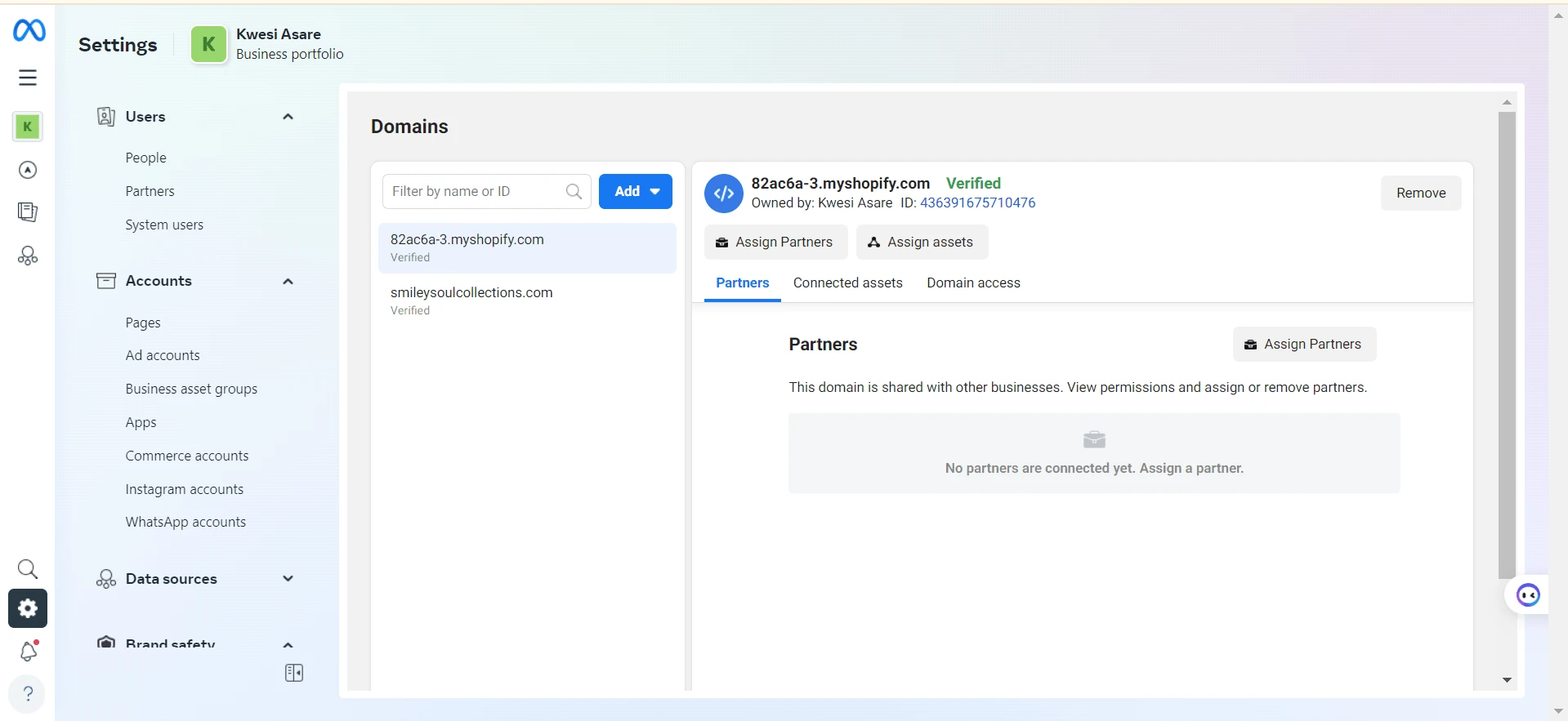Open Ad accounts
The width and height of the screenshot is (1568, 721).
tap(163, 355)
